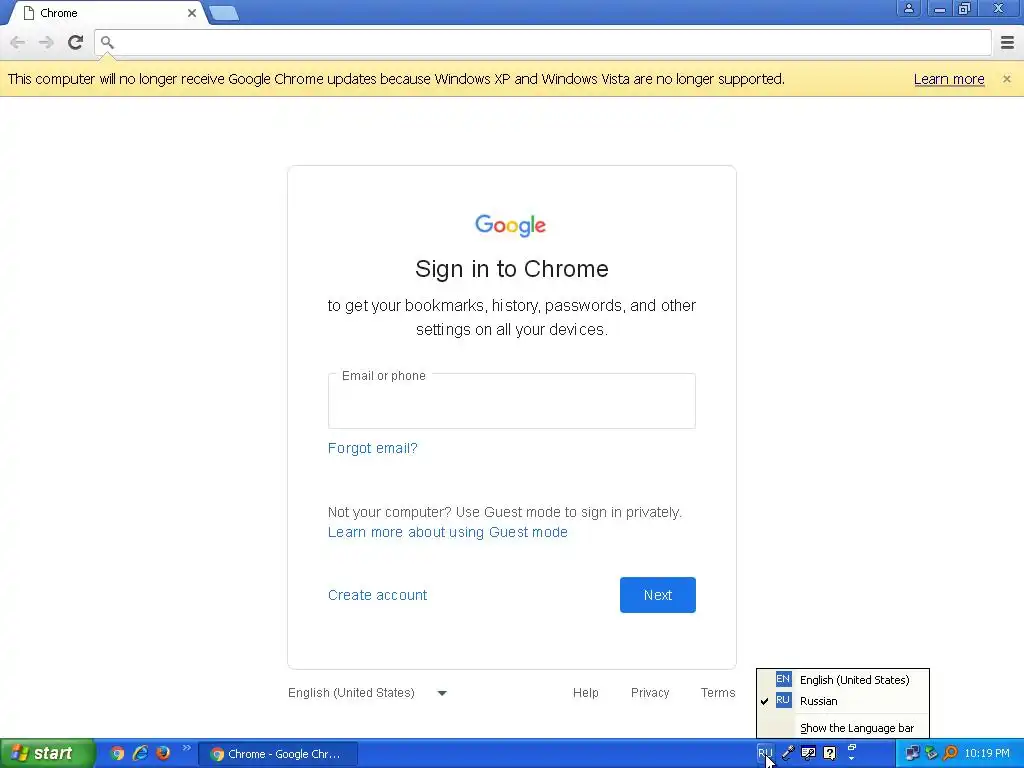
Task: Choose English (United States) input language
Action: pos(842,680)
